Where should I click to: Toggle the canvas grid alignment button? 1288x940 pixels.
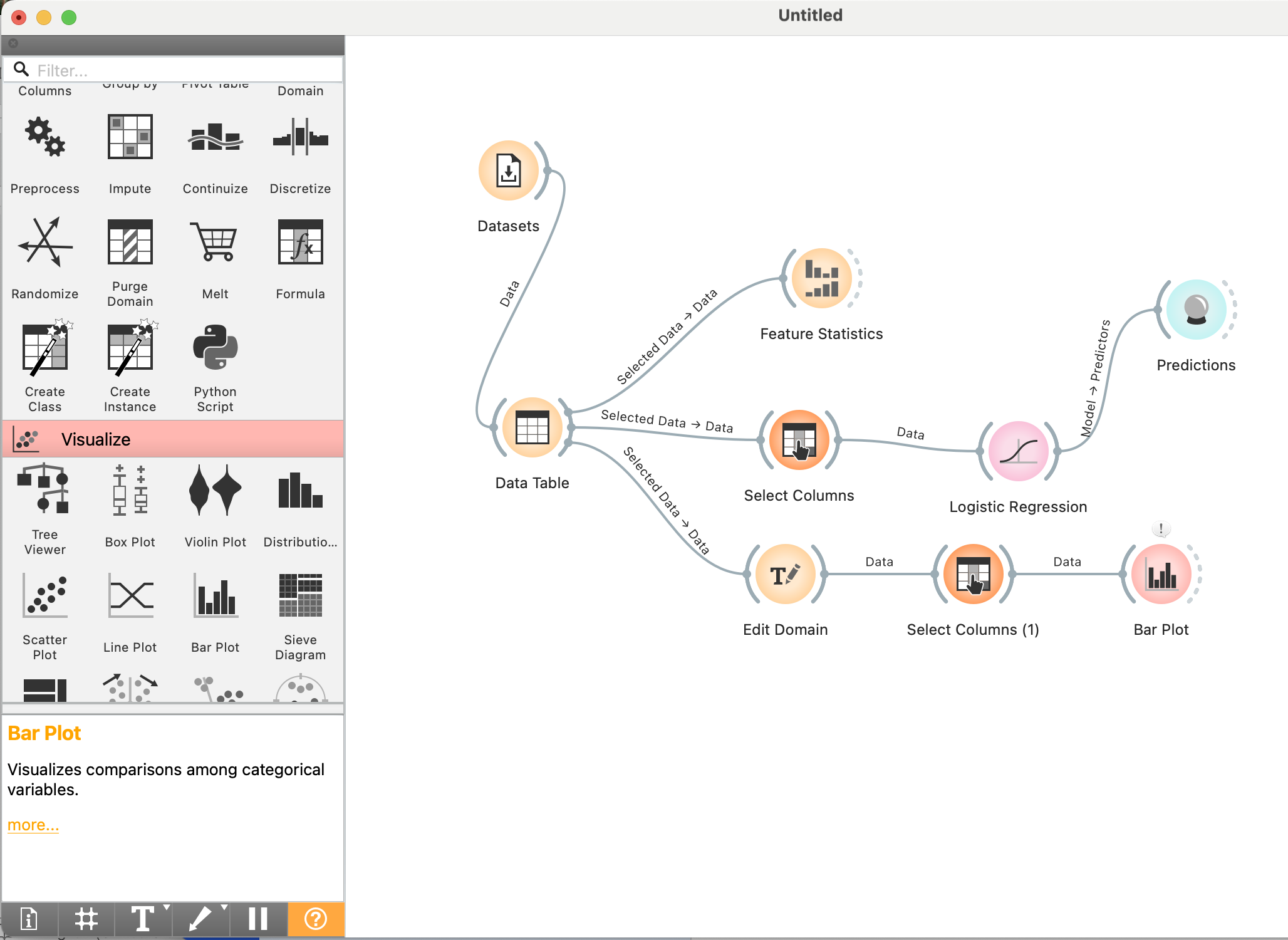tap(86, 919)
